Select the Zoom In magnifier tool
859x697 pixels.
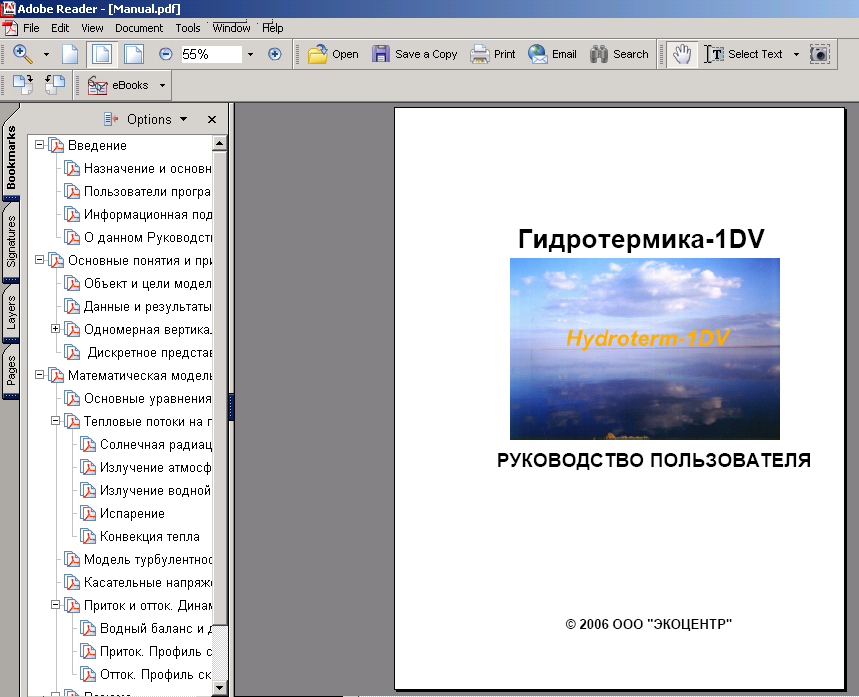(x=22, y=54)
